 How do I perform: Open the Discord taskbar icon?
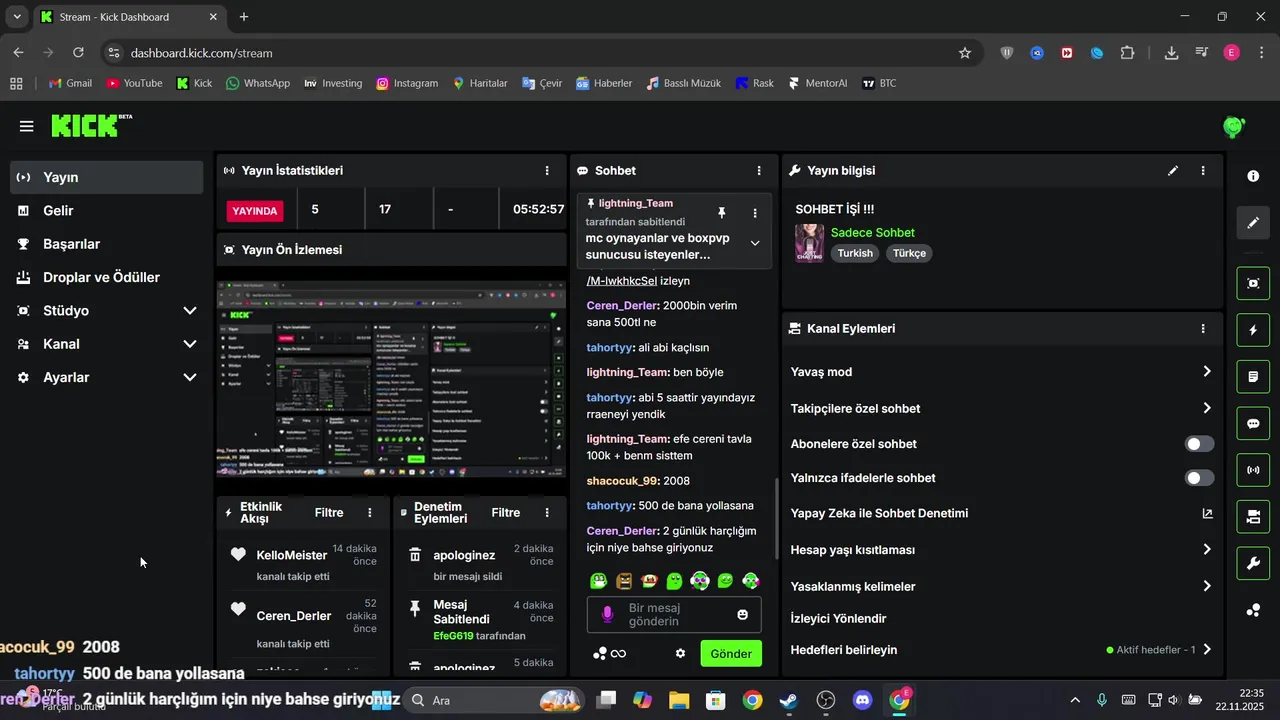[x=863, y=700]
